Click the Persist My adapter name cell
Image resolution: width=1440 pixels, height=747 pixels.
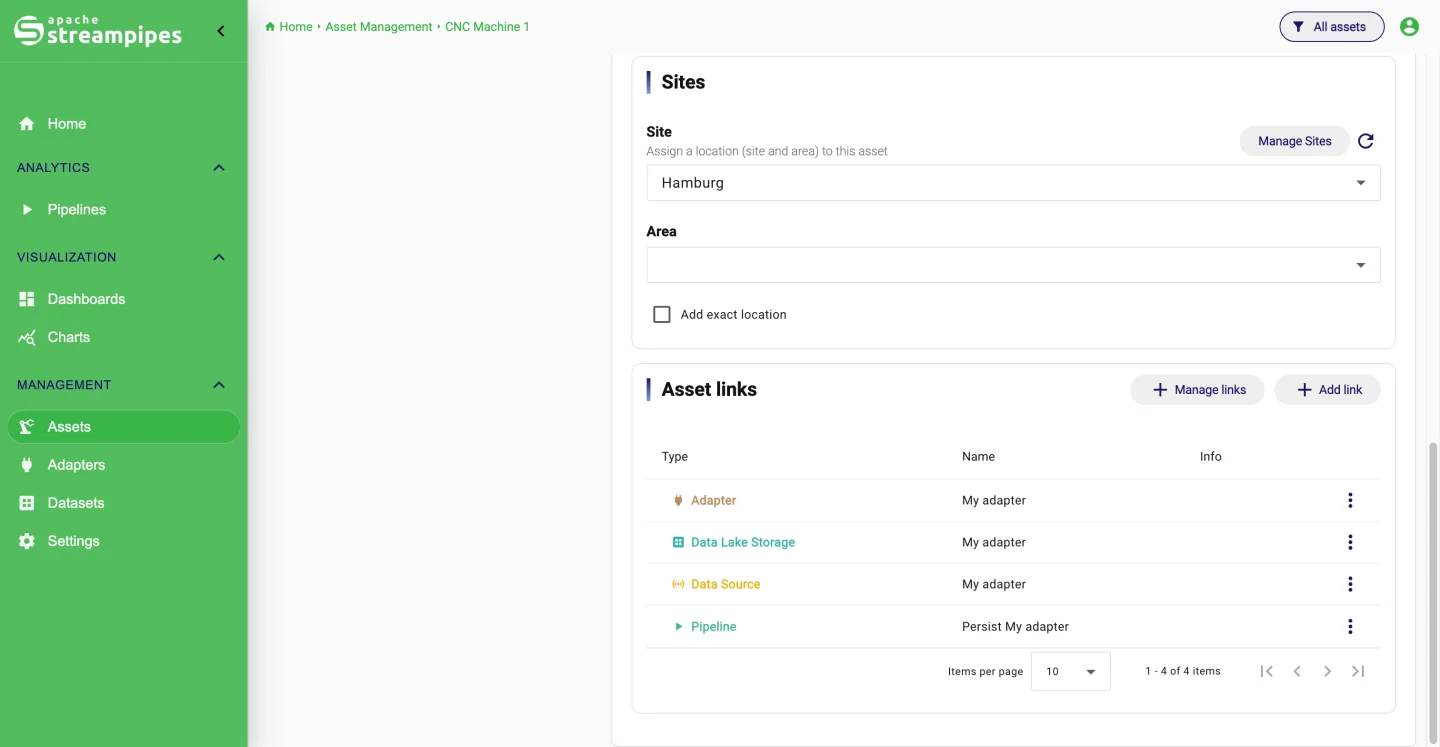(x=1015, y=626)
